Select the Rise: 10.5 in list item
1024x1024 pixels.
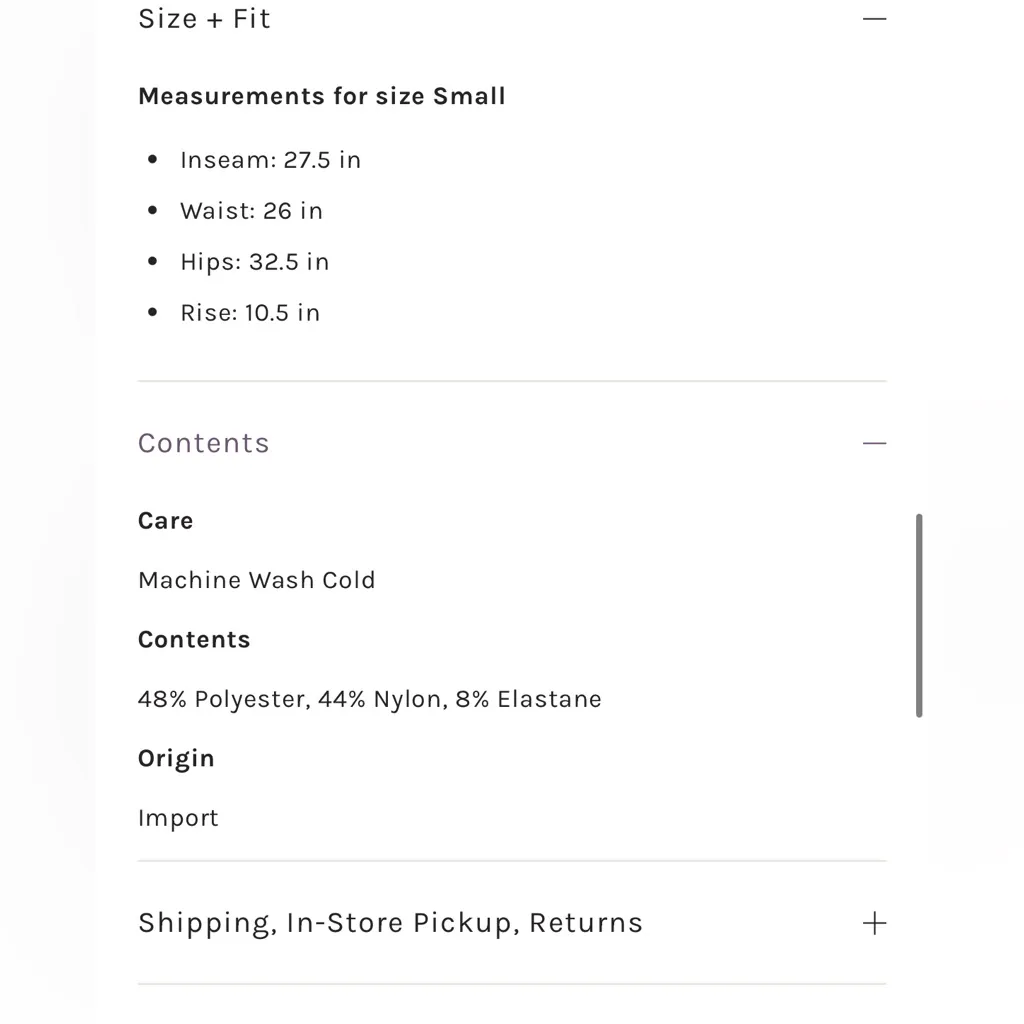pos(250,313)
